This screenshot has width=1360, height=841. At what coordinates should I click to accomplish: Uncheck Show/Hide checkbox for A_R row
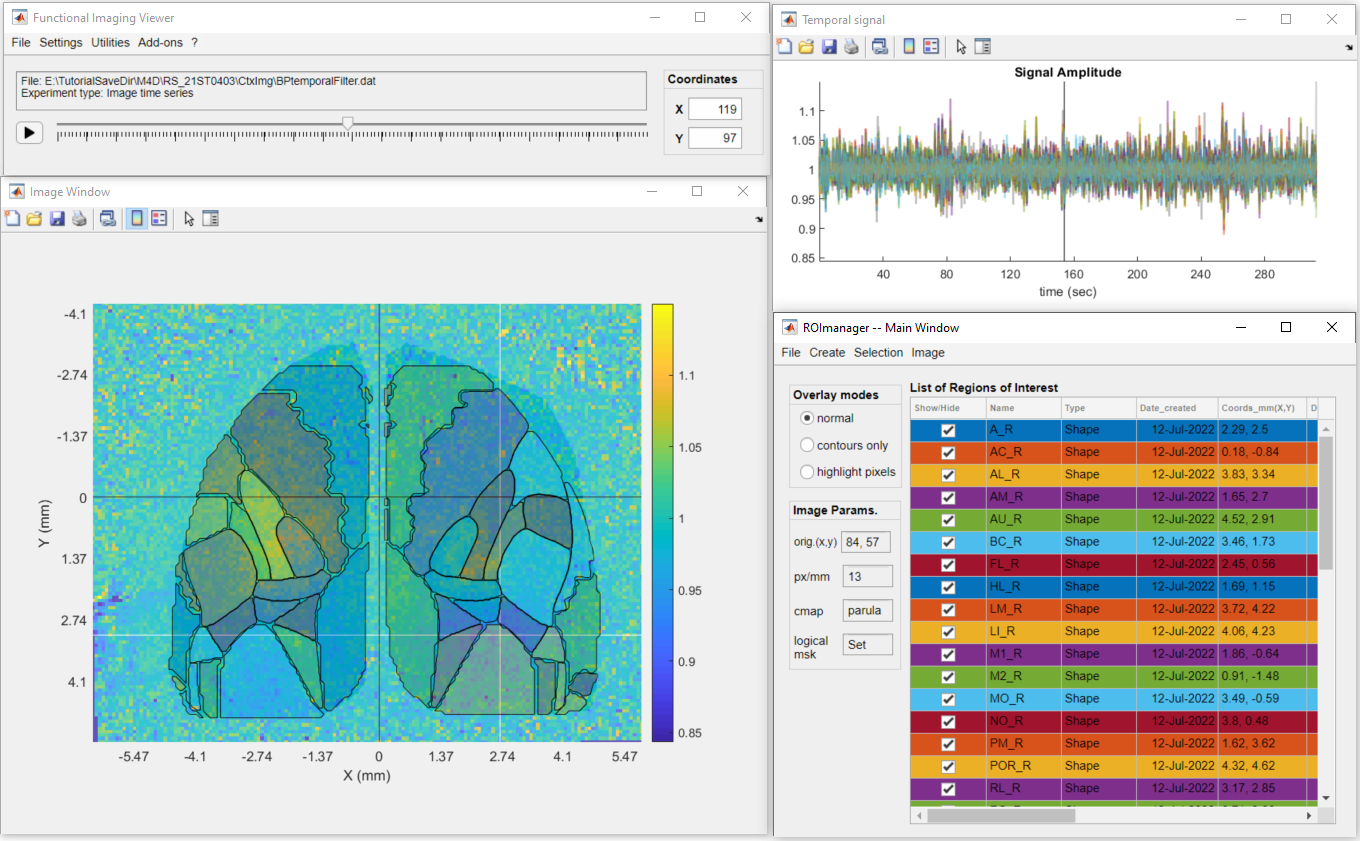[948, 430]
